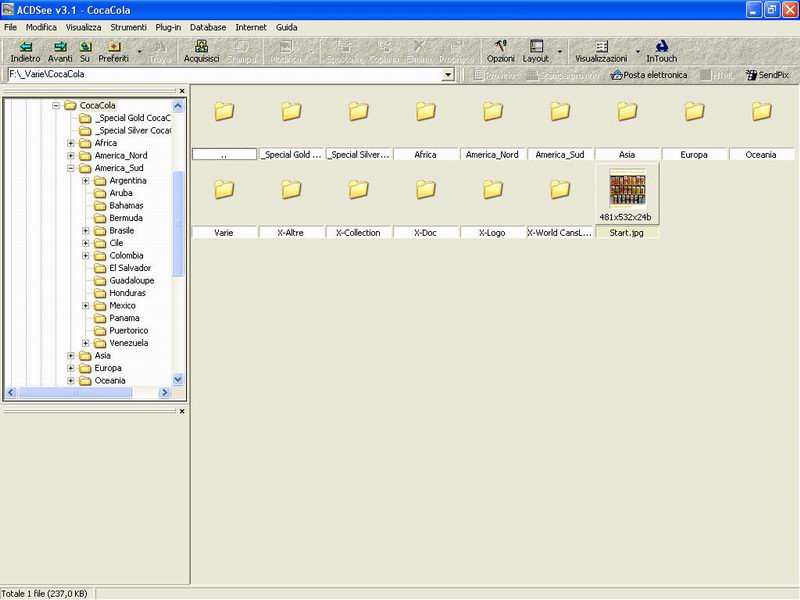The width and height of the screenshot is (800, 600).
Task: Go up one folder with Su
Action: 85,52
